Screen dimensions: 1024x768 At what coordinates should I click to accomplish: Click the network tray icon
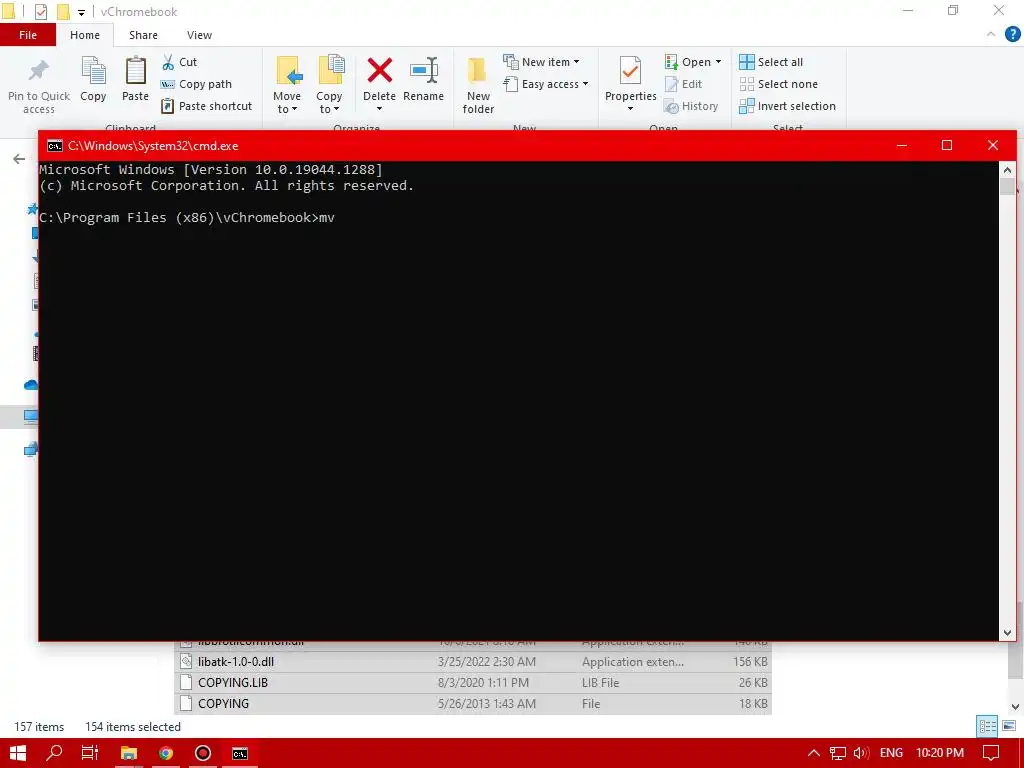pos(837,753)
